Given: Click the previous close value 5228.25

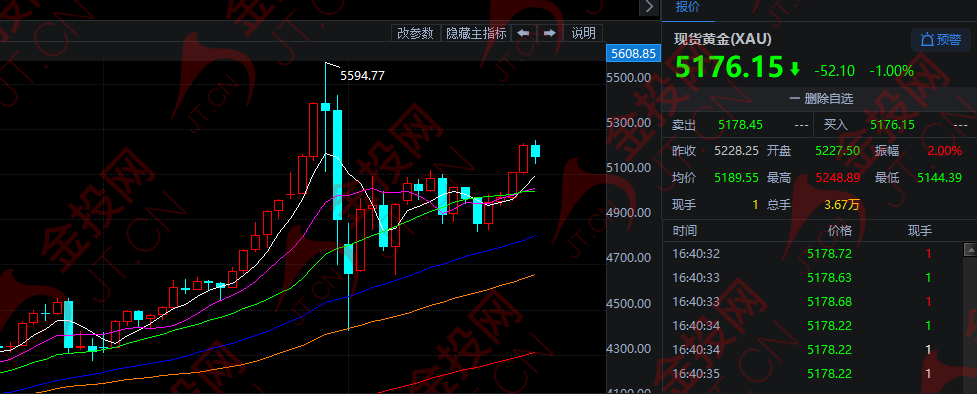Looking at the screenshot, I should click(736, 151).
